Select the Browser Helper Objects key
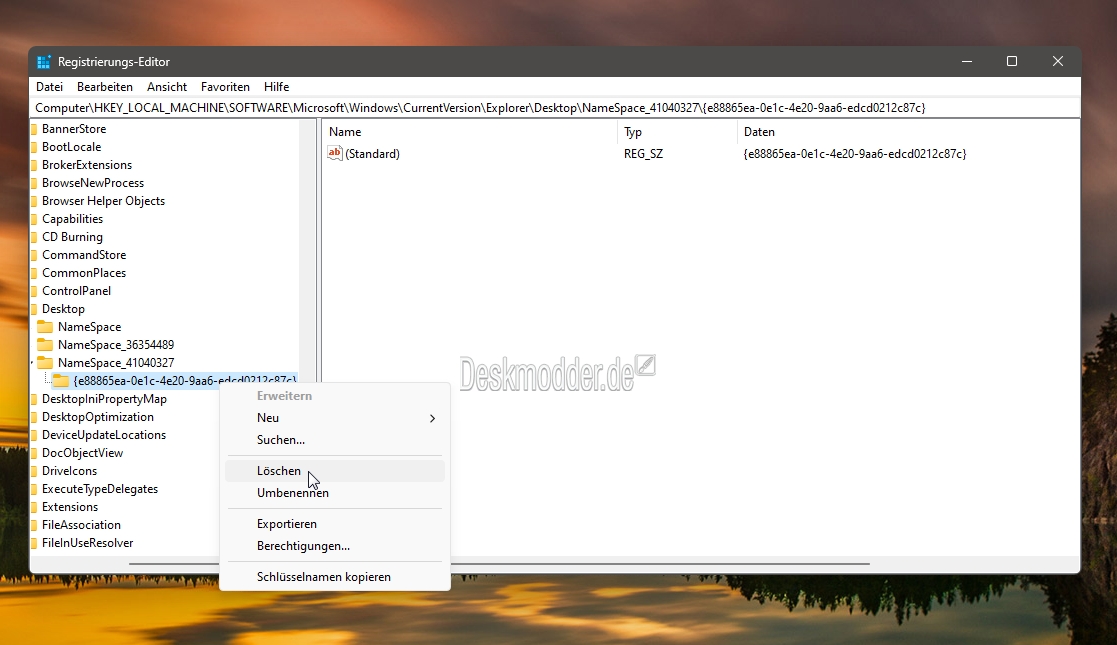Image resolution: width=1117 pixels, height=645 pixels. [x=103, y=200]
